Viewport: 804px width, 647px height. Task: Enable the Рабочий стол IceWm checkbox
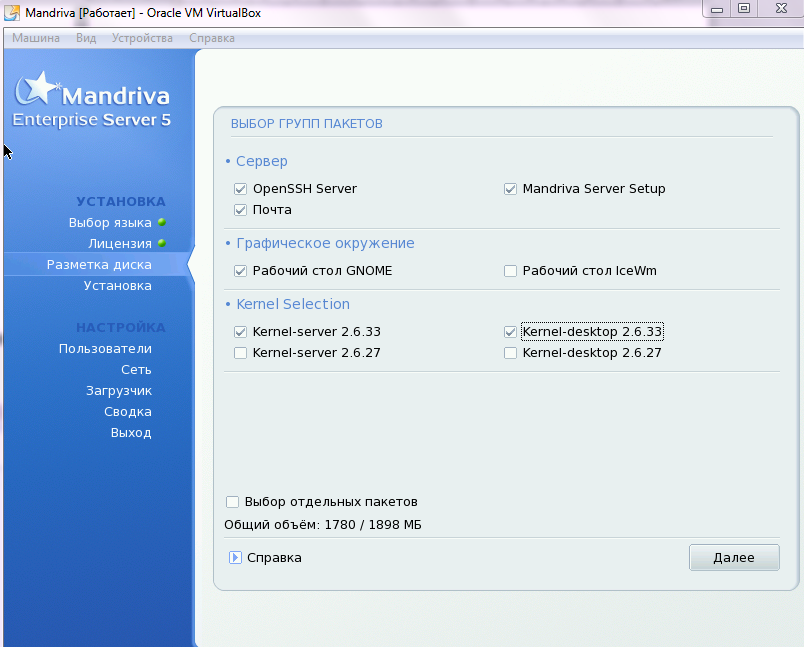pyautogui.click(x=510, y=271)
